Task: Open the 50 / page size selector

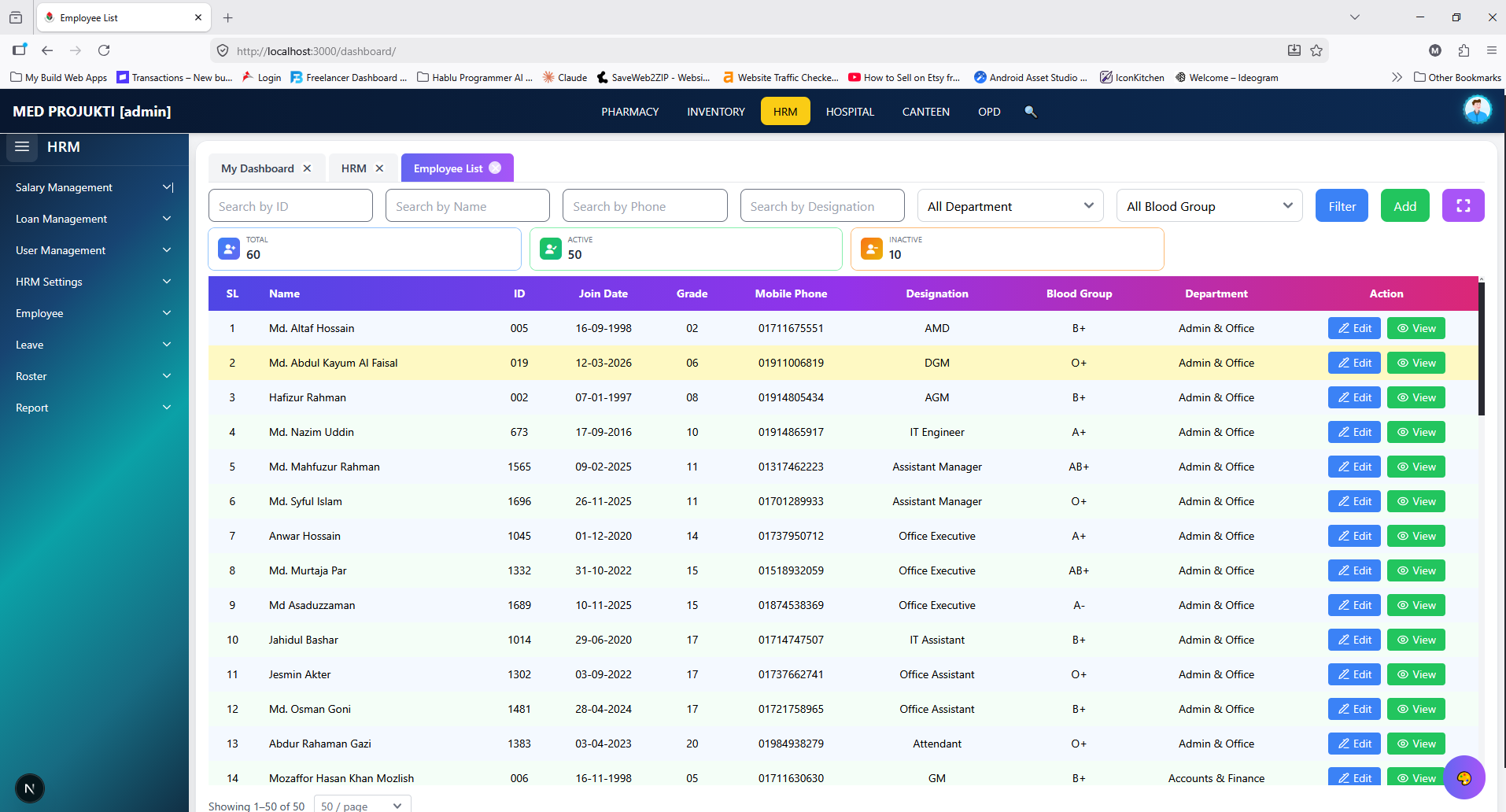Action: (x=362, y=805)
